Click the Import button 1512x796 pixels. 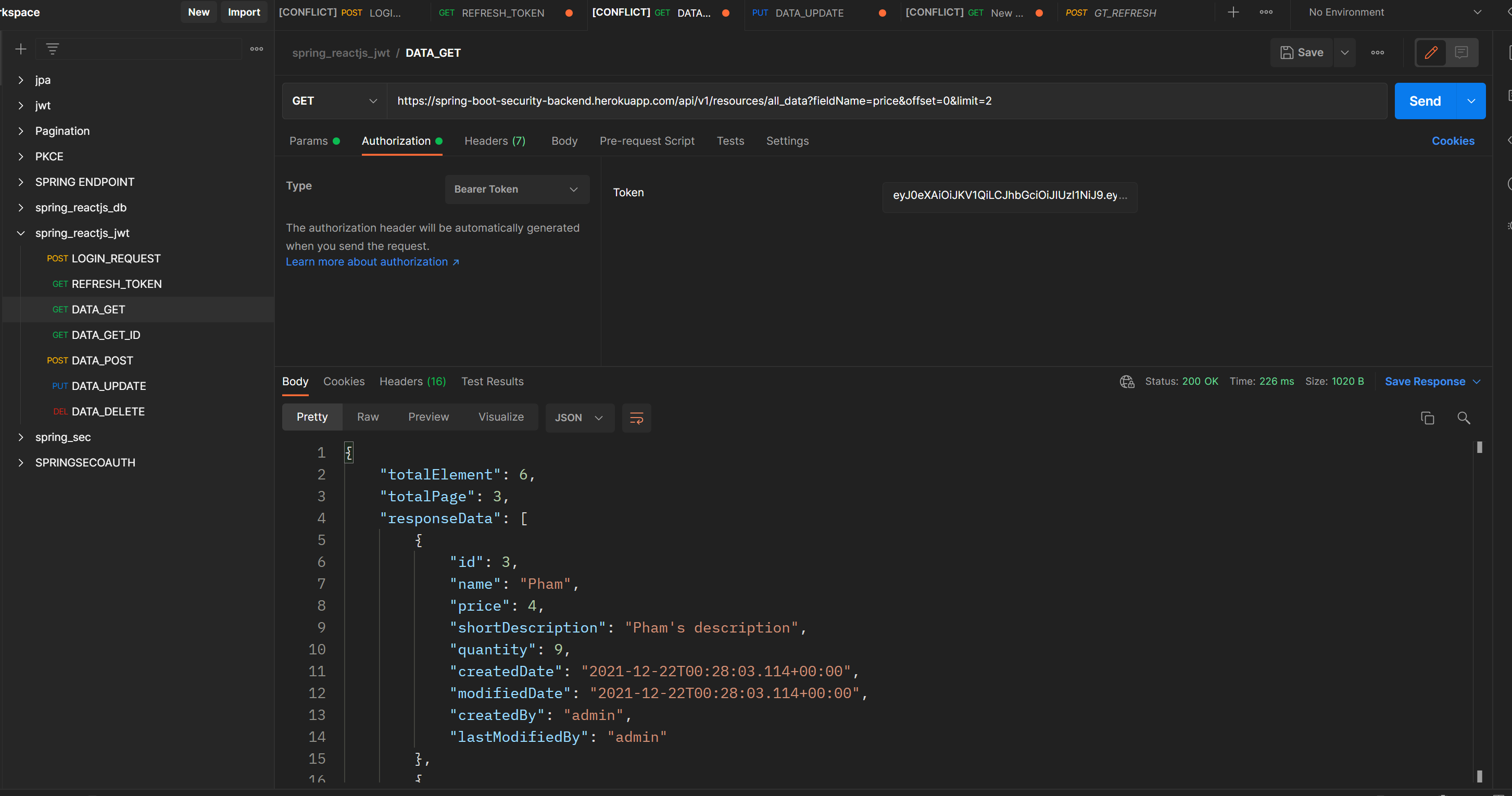pos(244,12)
